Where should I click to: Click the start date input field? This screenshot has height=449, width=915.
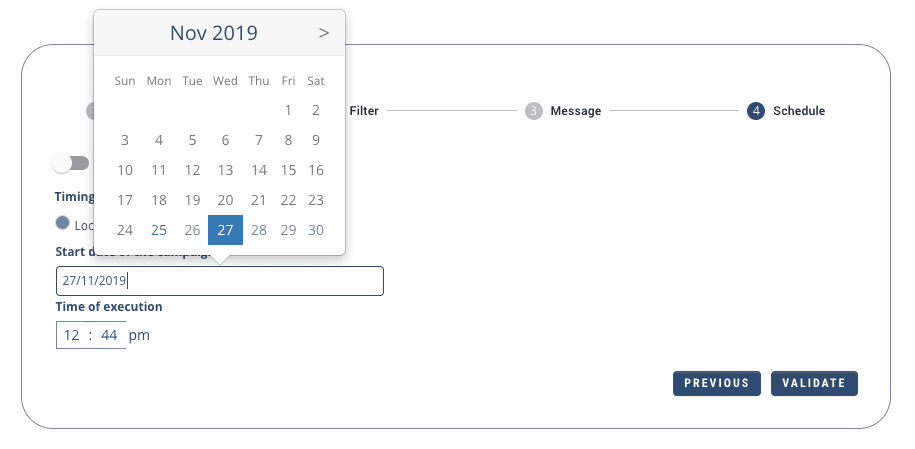220,281
